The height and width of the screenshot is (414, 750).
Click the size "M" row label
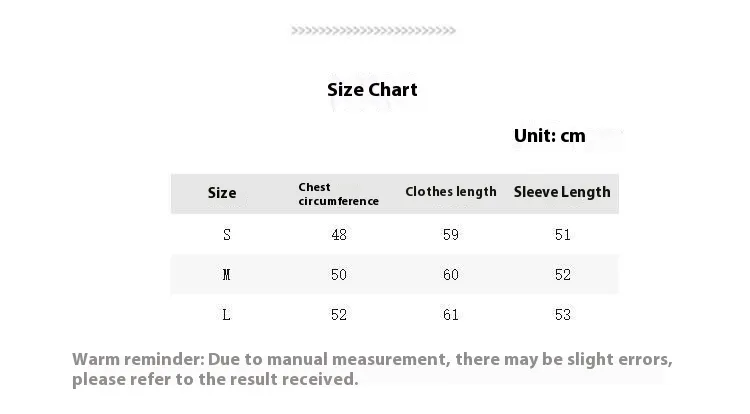point(227,275)
